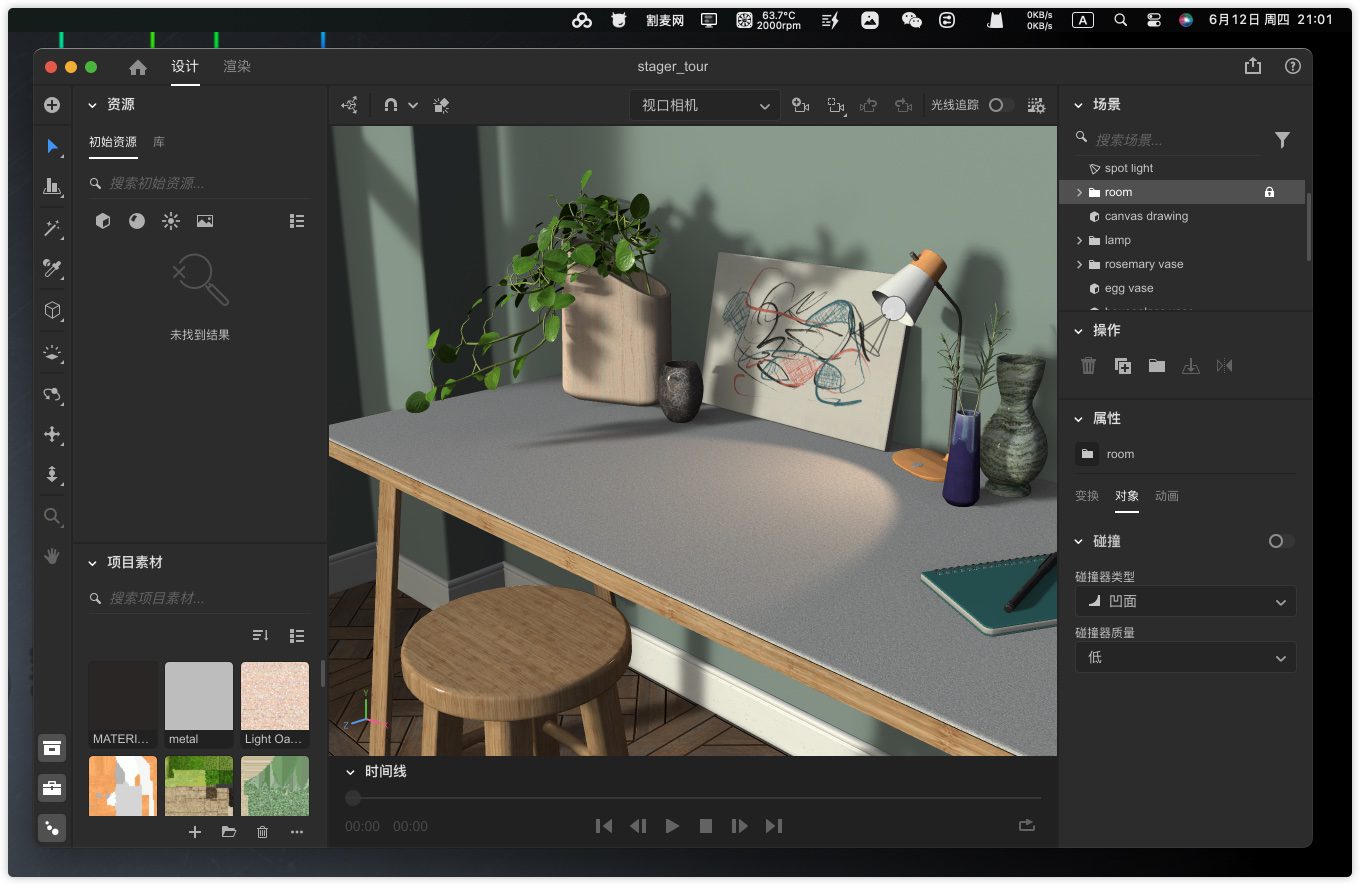Unlock the room layer lock icon

(x=1269, y=192)
